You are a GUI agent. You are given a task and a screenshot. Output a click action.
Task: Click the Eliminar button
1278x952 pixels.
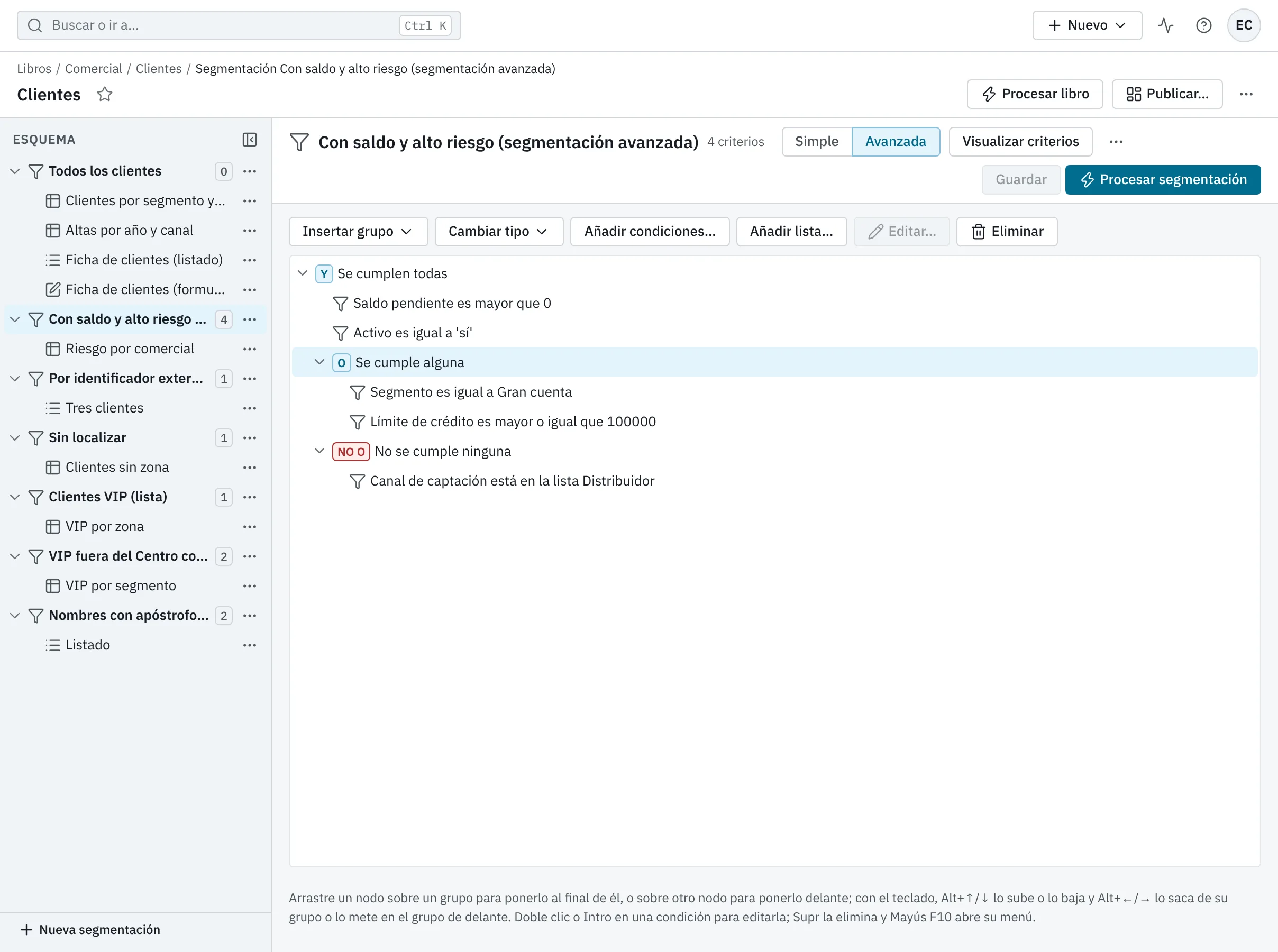coord(1007,232)
